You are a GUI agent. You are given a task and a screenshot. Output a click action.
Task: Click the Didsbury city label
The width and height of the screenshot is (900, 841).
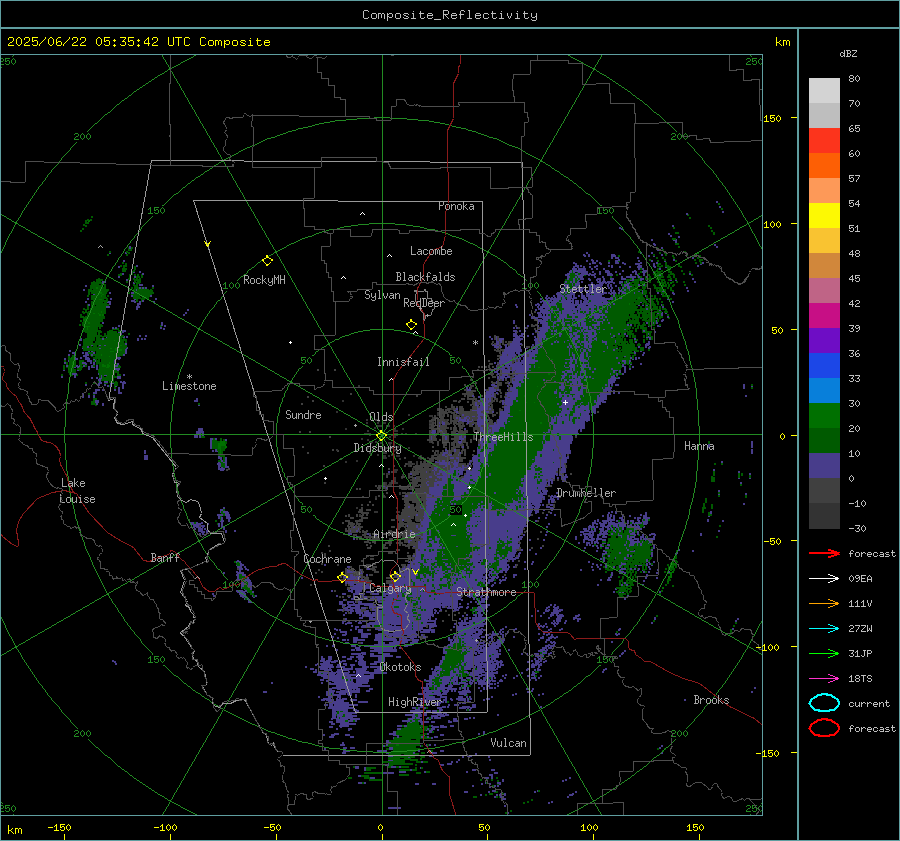(377, 448)
